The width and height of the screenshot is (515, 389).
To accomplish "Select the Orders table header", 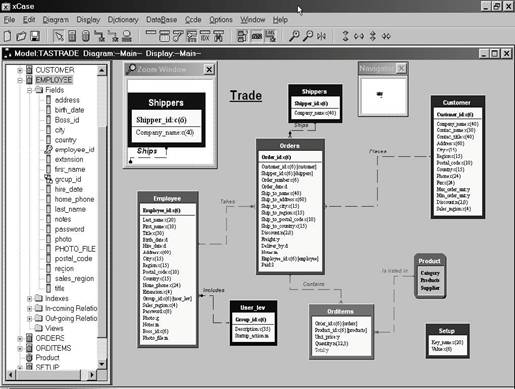I will coord(290,146).
